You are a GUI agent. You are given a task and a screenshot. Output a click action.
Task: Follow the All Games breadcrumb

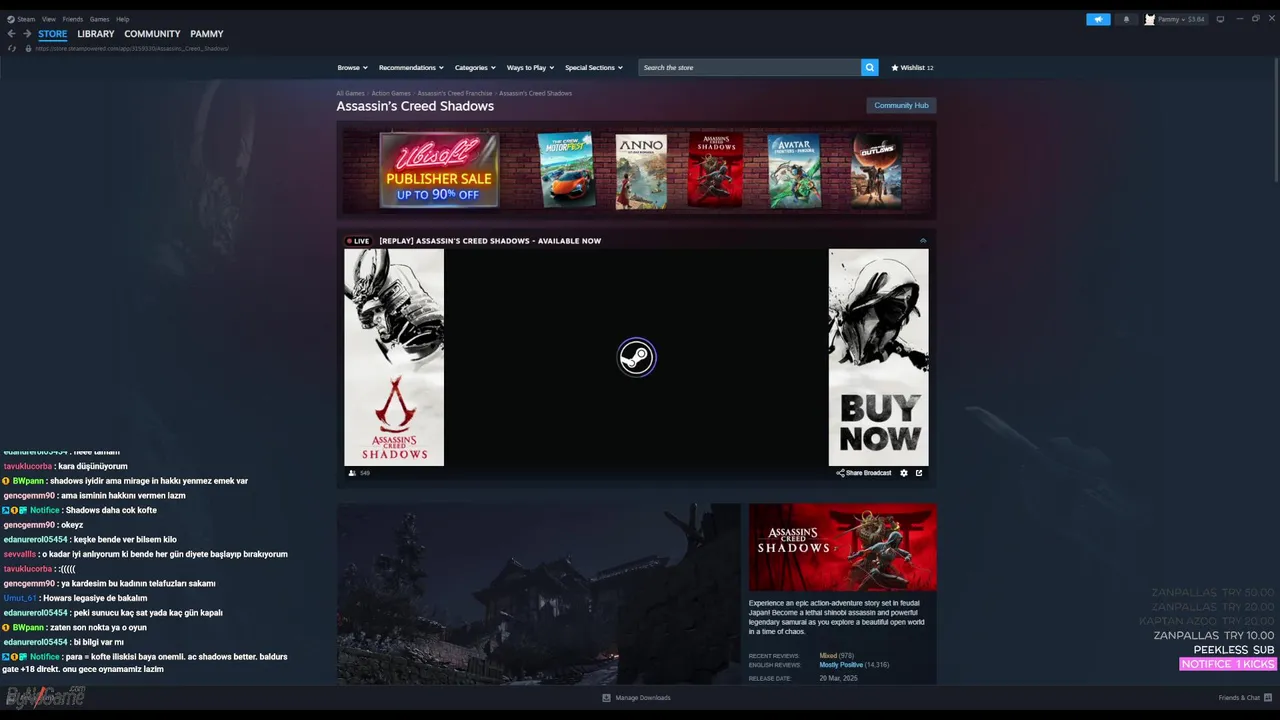pos(350,93)
